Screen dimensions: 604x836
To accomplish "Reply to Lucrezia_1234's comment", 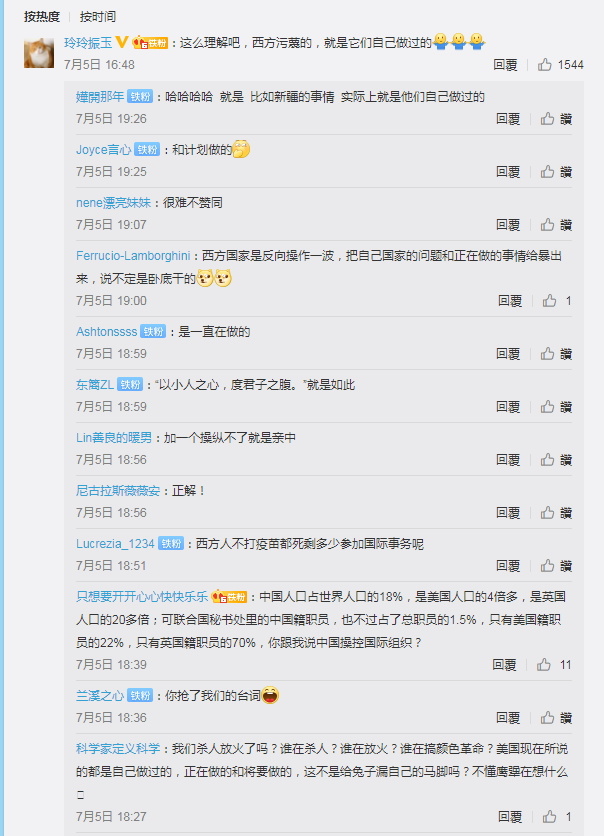I will pos(508,566).
